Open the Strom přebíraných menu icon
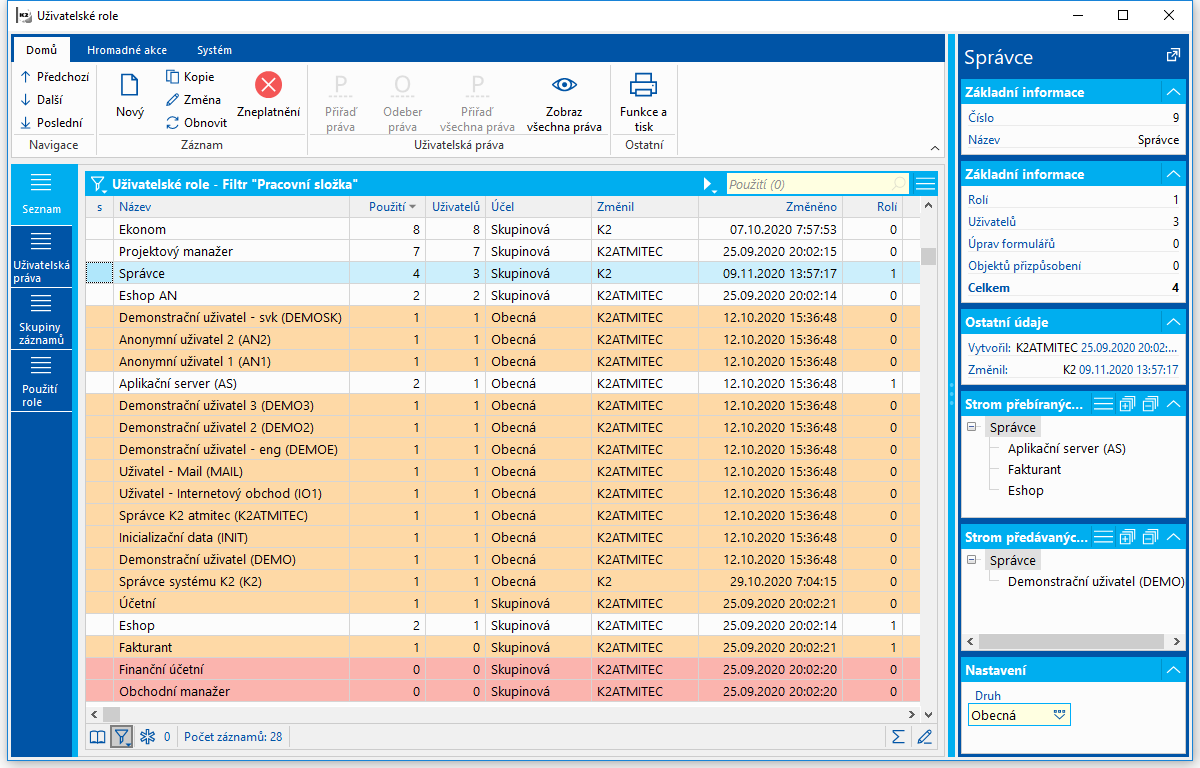Screen dimensions: 1200x768 [x=1103, y=403]
